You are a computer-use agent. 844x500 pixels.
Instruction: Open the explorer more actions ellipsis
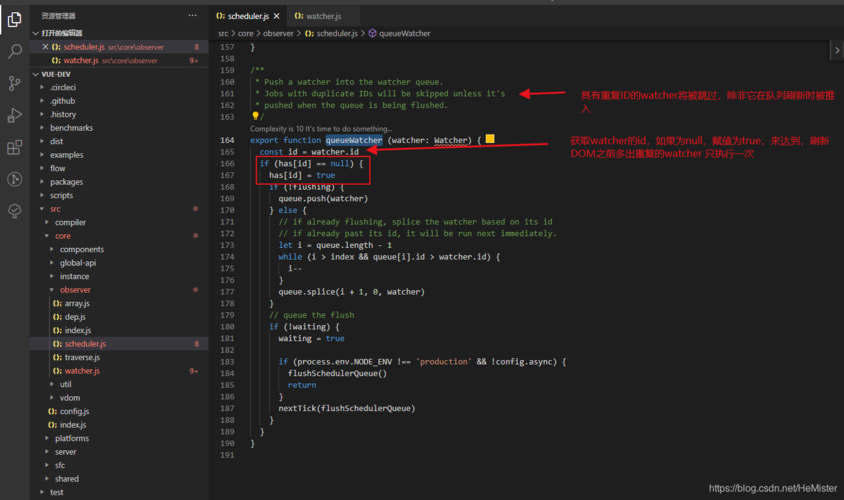coord(192,16)
